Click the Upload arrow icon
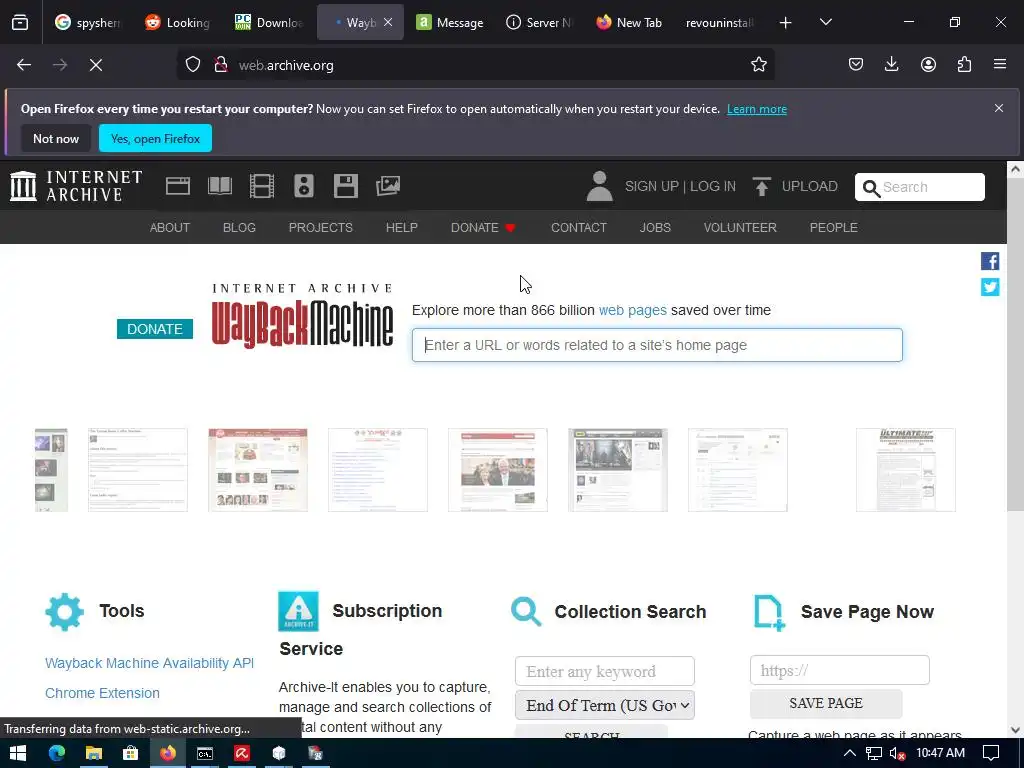 (761, 187)
